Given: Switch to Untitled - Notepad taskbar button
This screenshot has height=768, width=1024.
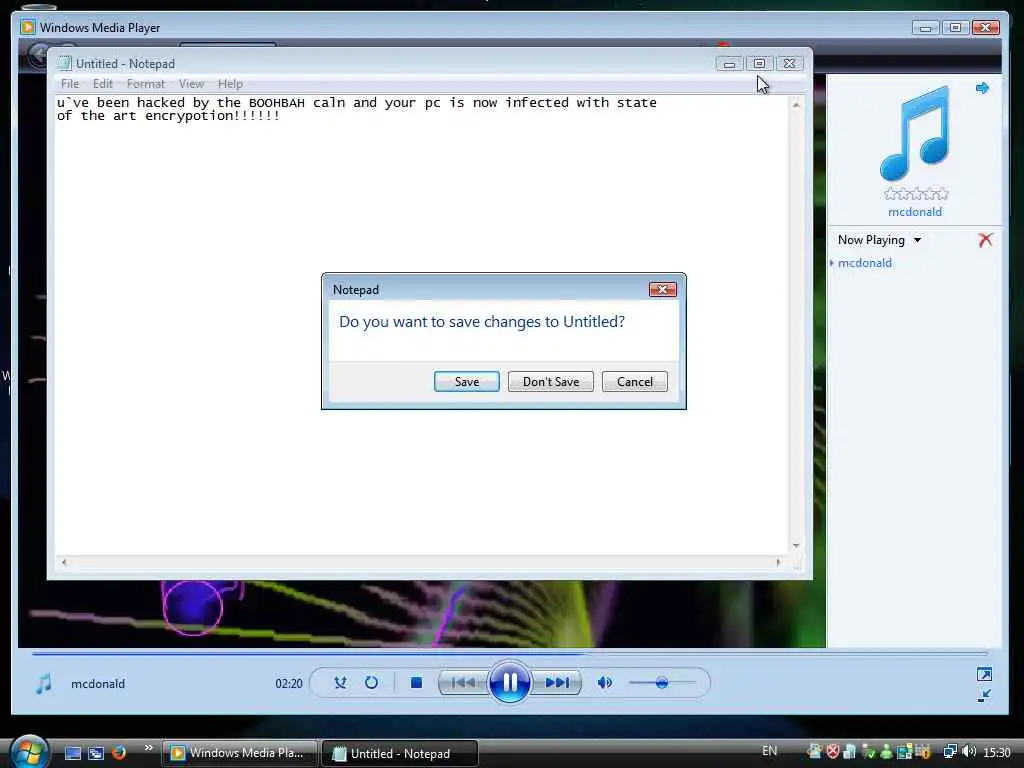Looking at the screenshot, I should click(x=400, y=753).
